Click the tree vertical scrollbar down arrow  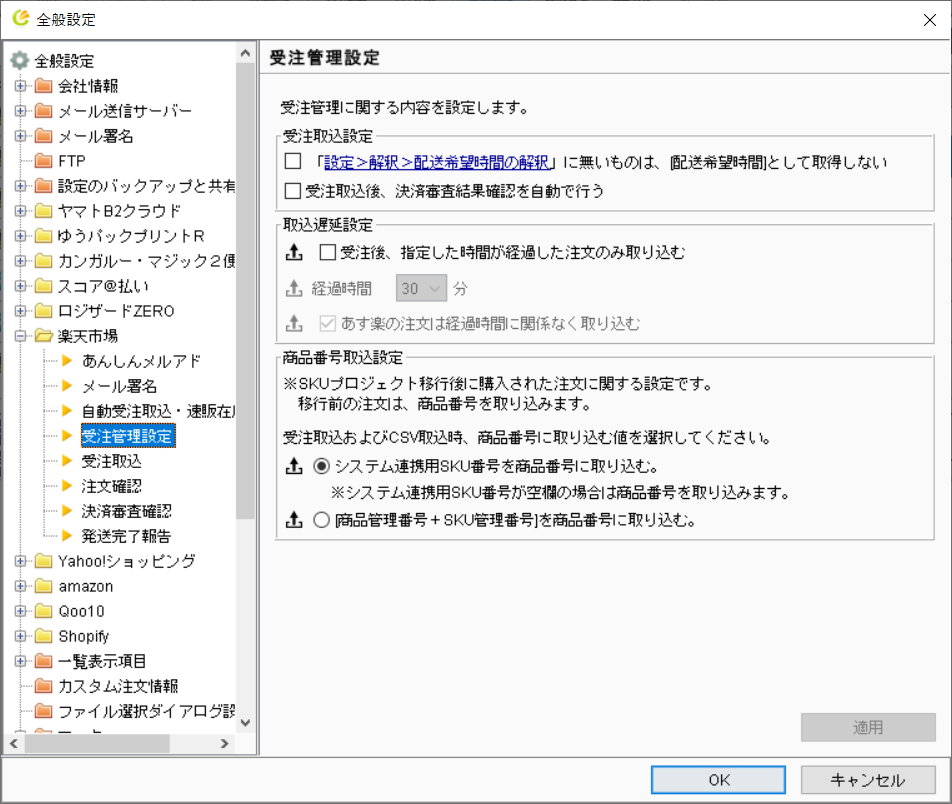[x=245, y=723]
